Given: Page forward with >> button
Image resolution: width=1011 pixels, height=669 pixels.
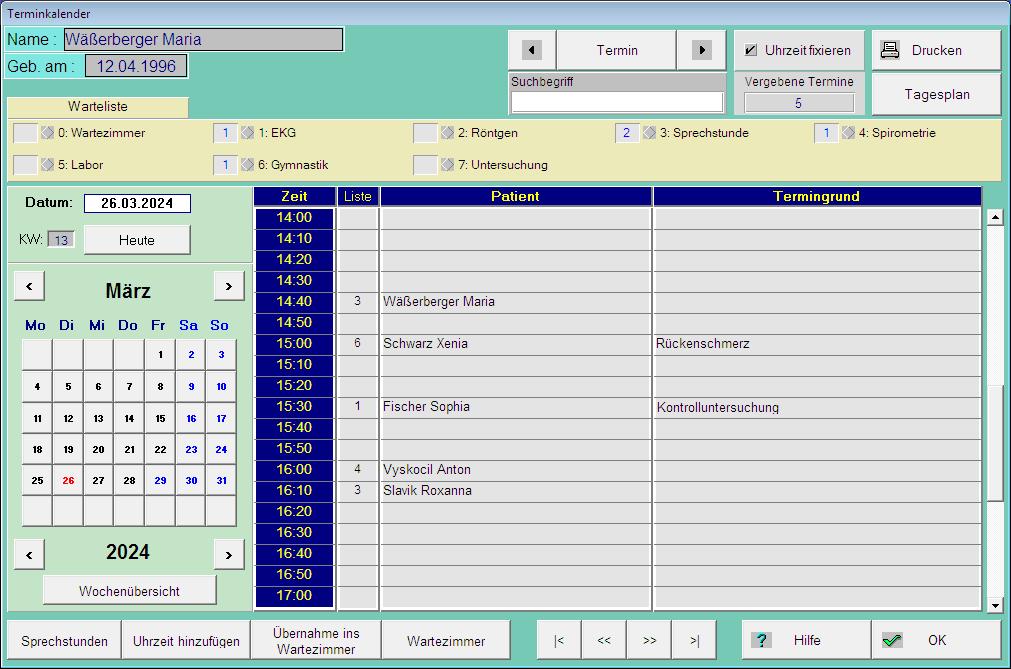Looking at the screenshot, I should tap(649, 640).
